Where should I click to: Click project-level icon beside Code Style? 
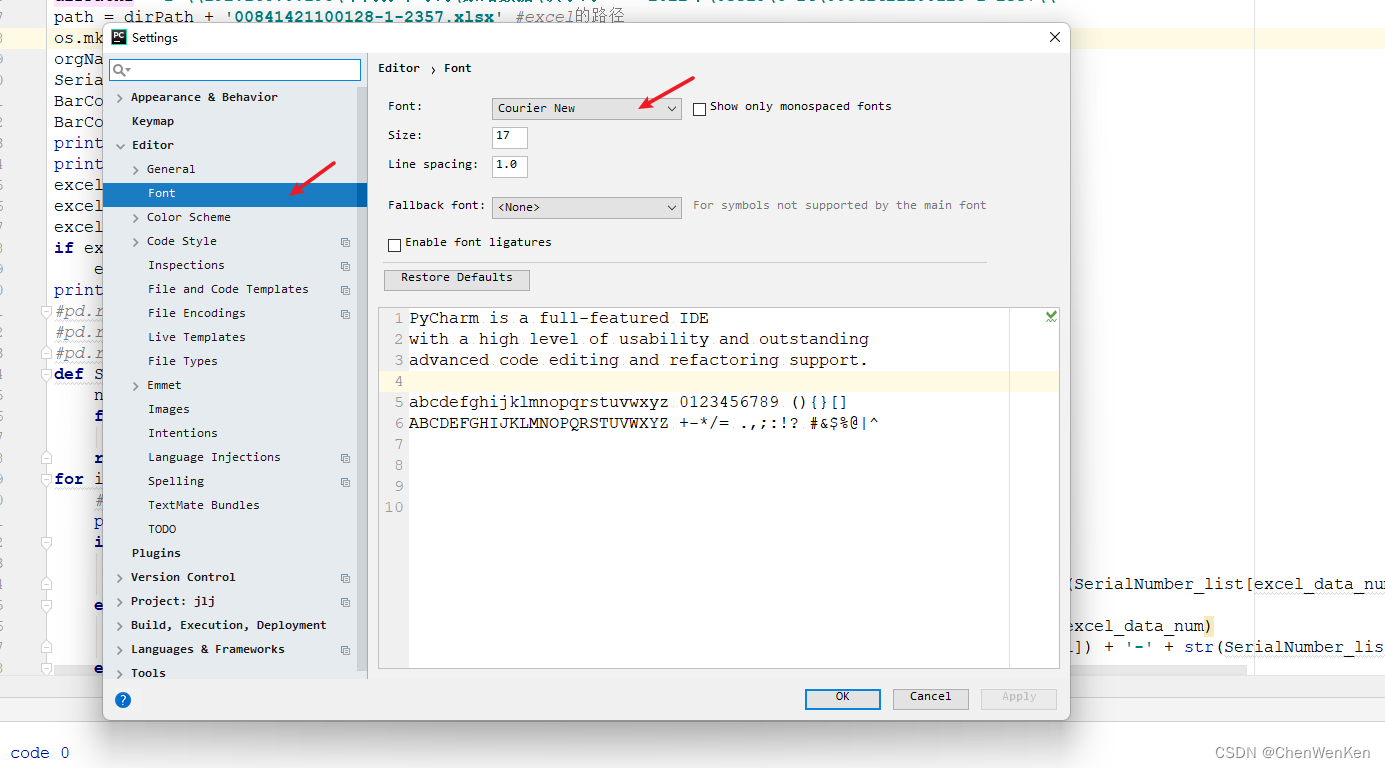coord(345,242)
